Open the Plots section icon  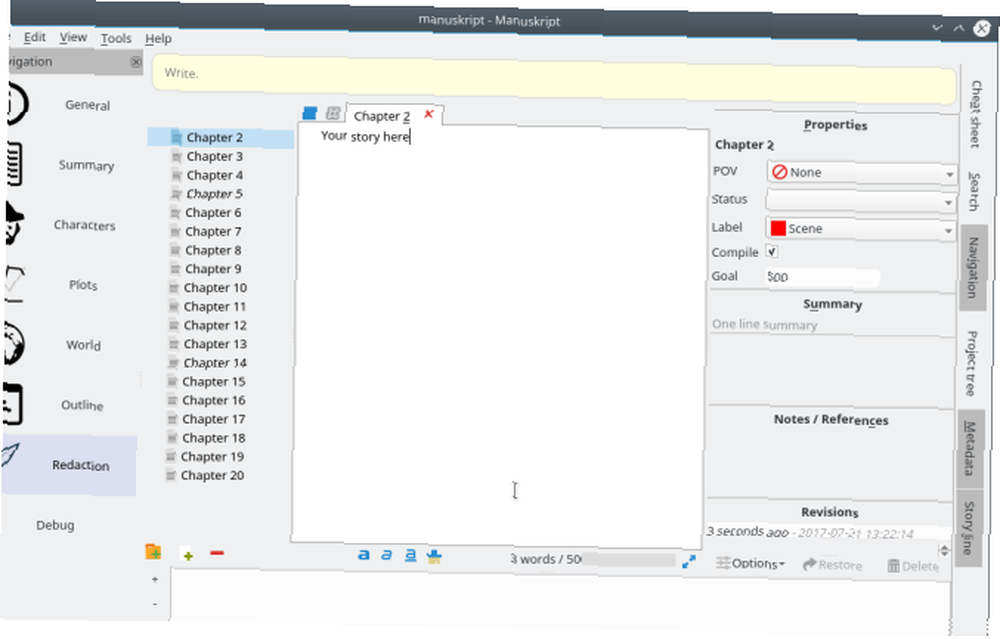pyautogui.click(x=13, y=283)
